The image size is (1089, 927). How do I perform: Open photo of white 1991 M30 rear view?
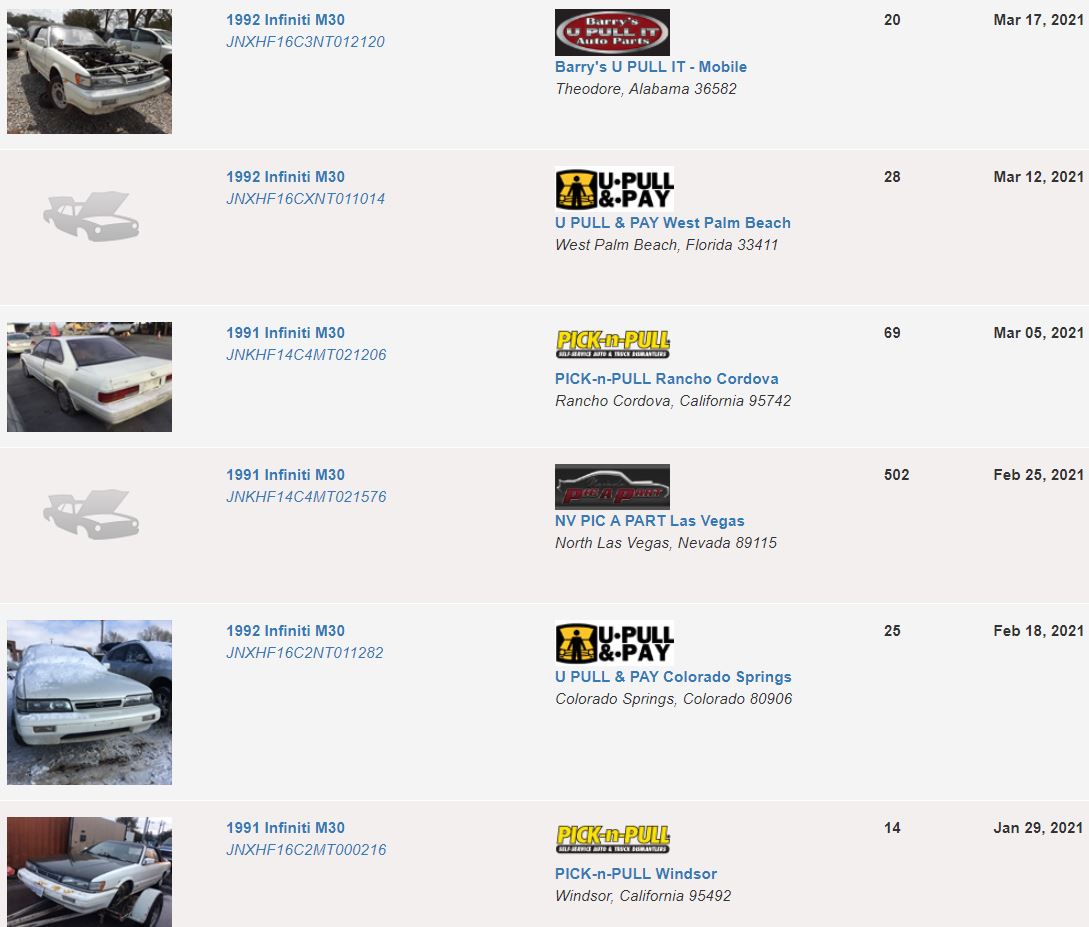pos(90,376)
